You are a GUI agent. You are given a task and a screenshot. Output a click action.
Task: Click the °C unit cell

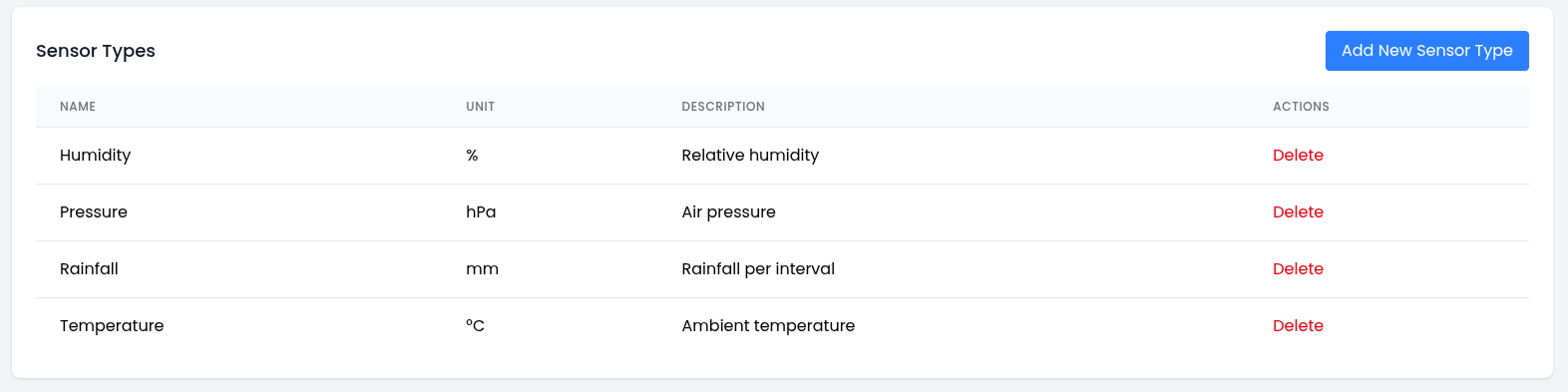(x=475, y=326)
